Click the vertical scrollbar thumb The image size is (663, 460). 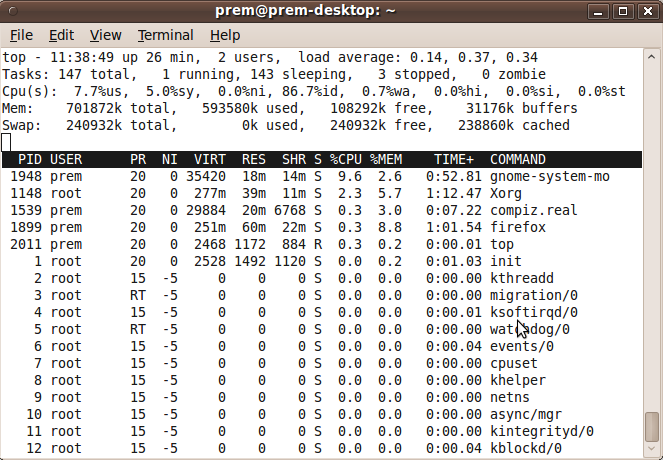click(x=652, y=426)
